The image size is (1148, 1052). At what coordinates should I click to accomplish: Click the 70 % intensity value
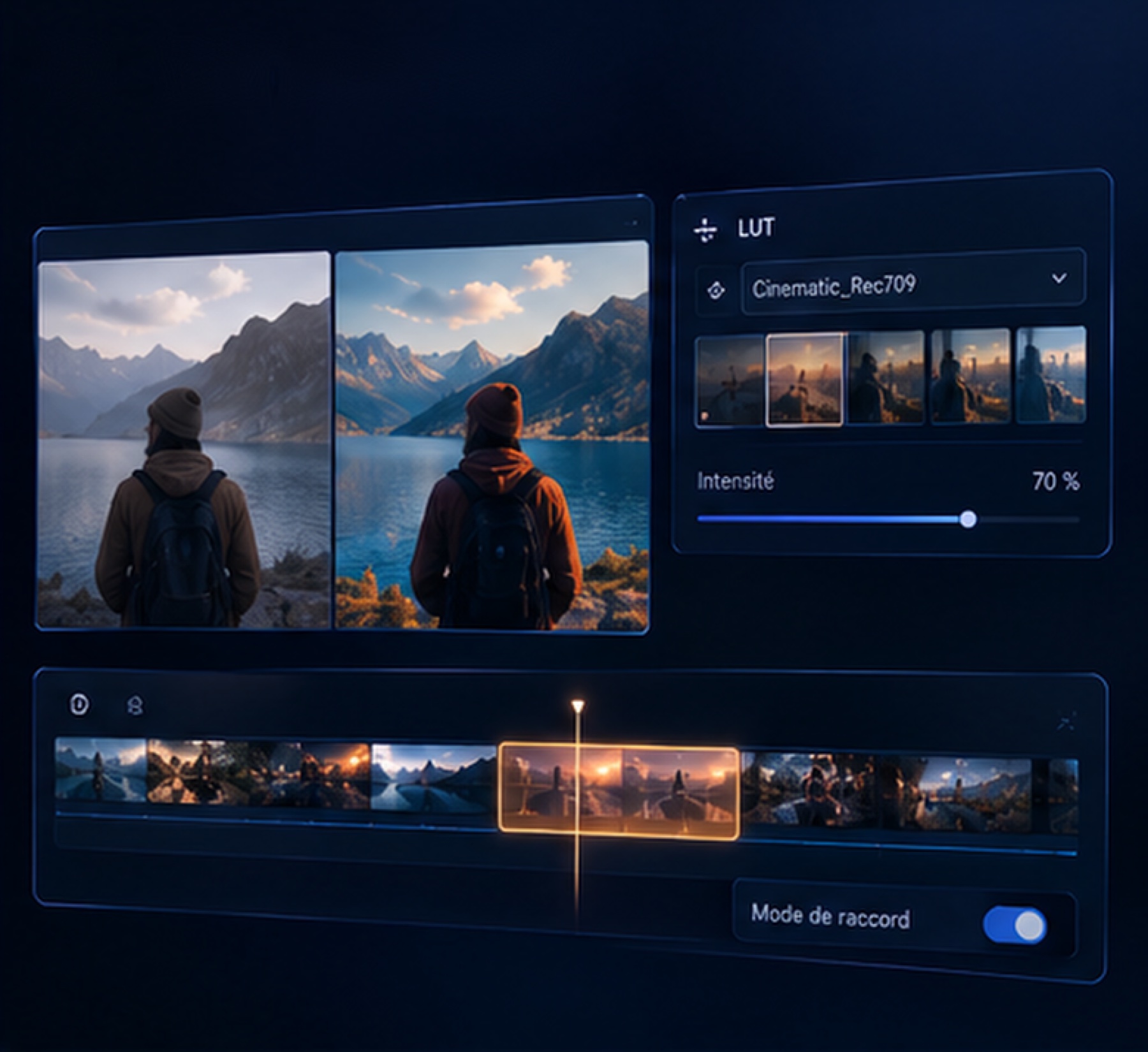[x=1056, y=481]
